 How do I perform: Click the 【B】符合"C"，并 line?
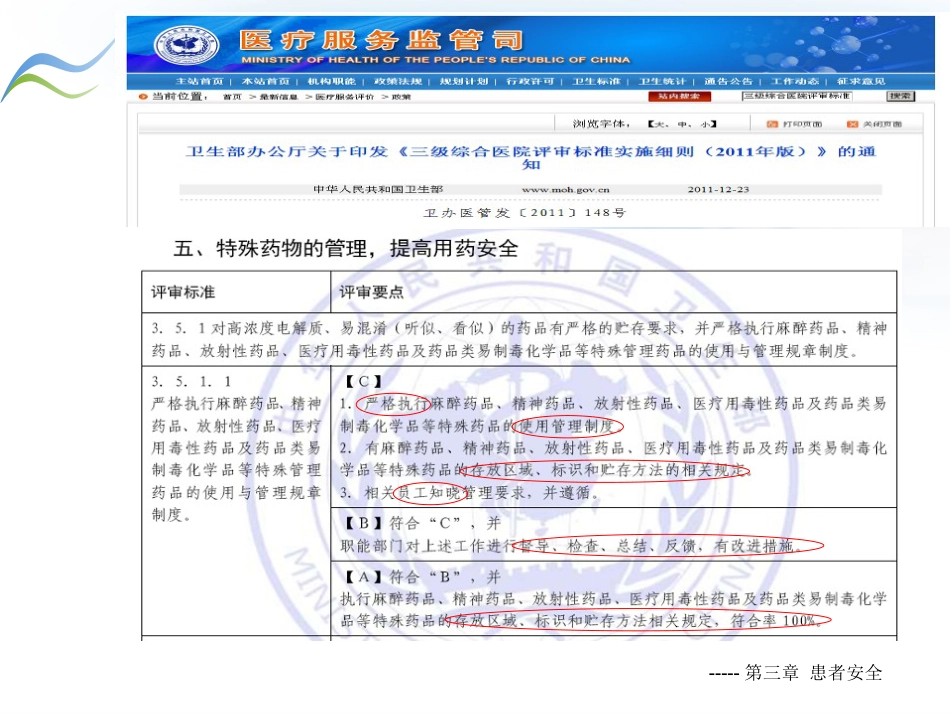[422, 523]
